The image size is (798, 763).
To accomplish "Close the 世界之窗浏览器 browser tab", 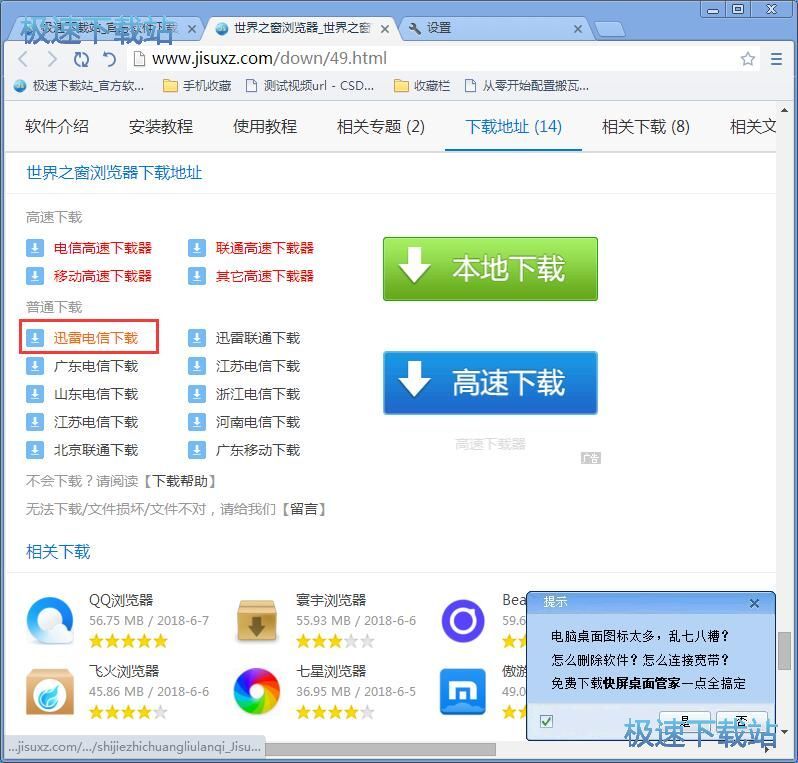I will pos(385,29).
